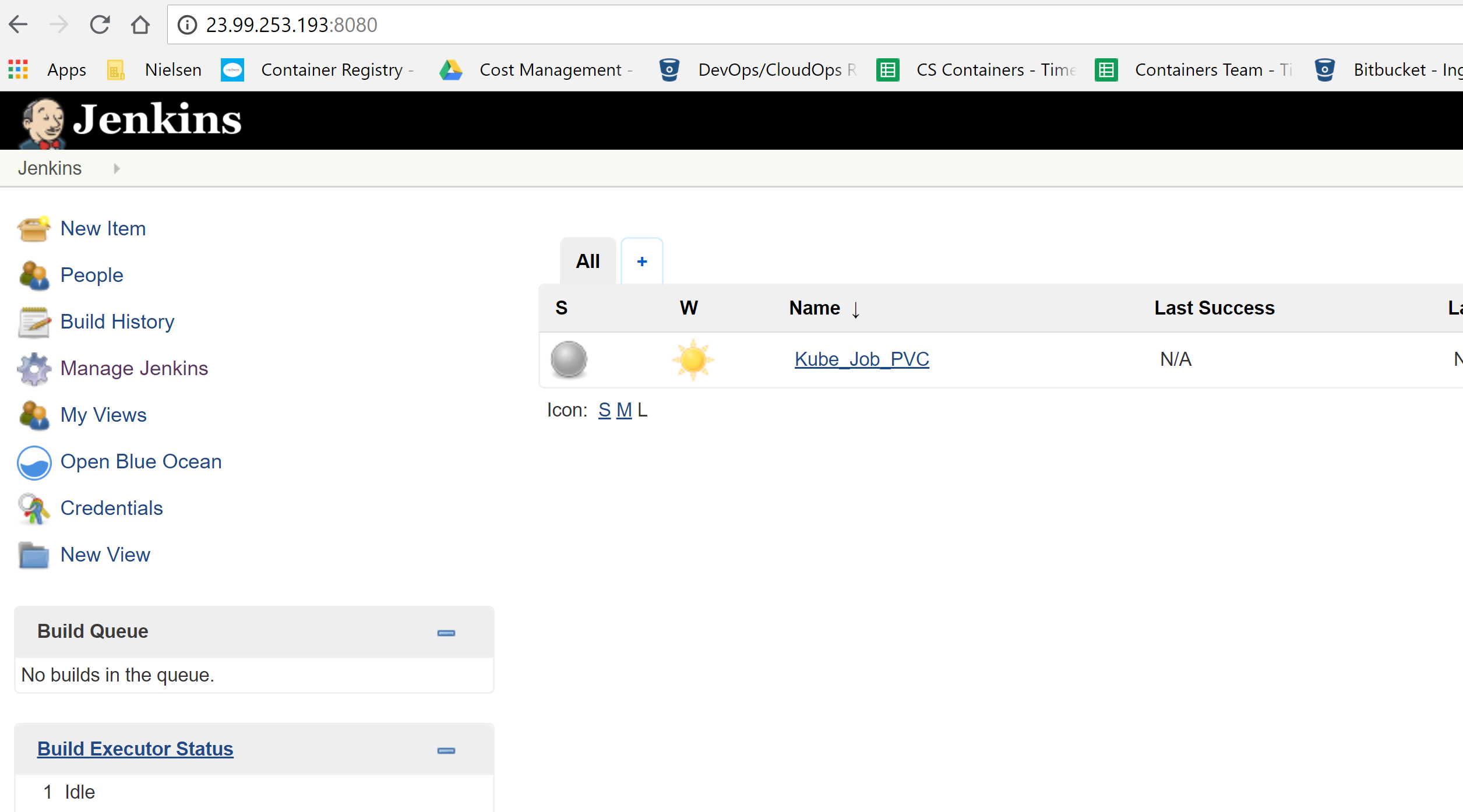Collapse the Build Executor Status panel
The image size is (1463, 812).
click(x=446, y=750)
